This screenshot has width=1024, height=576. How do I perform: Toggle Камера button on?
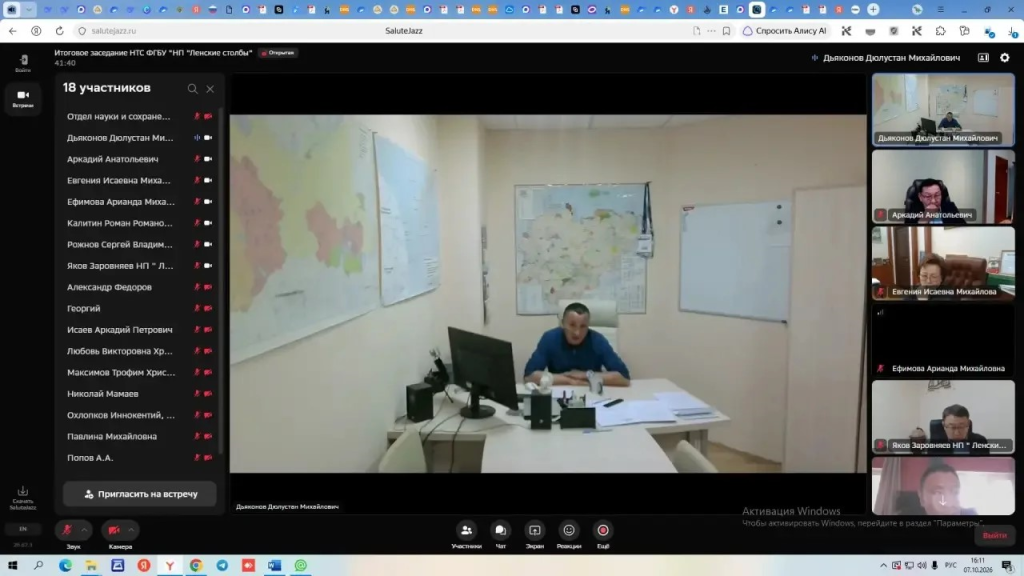click(x=114, y=530)
